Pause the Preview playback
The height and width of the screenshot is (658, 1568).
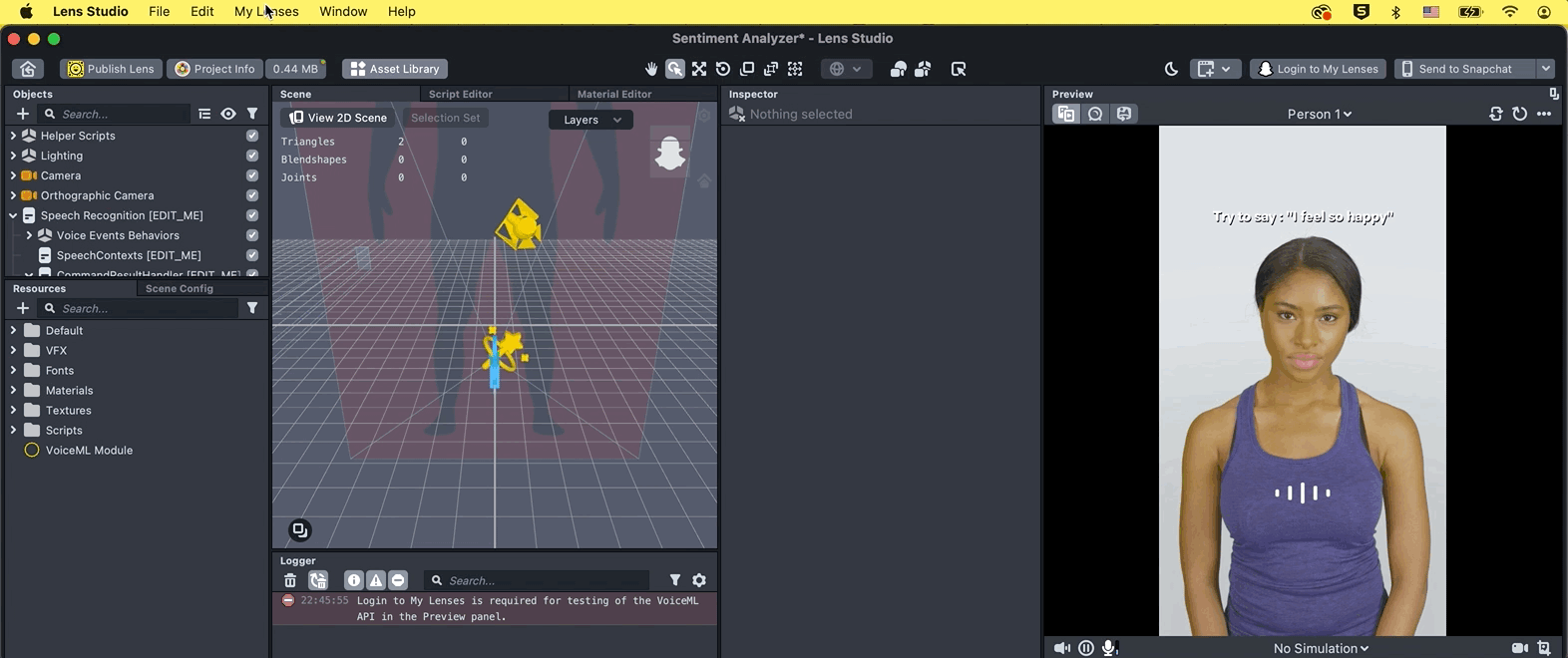pyautogui.click(x=1086, y=648)
